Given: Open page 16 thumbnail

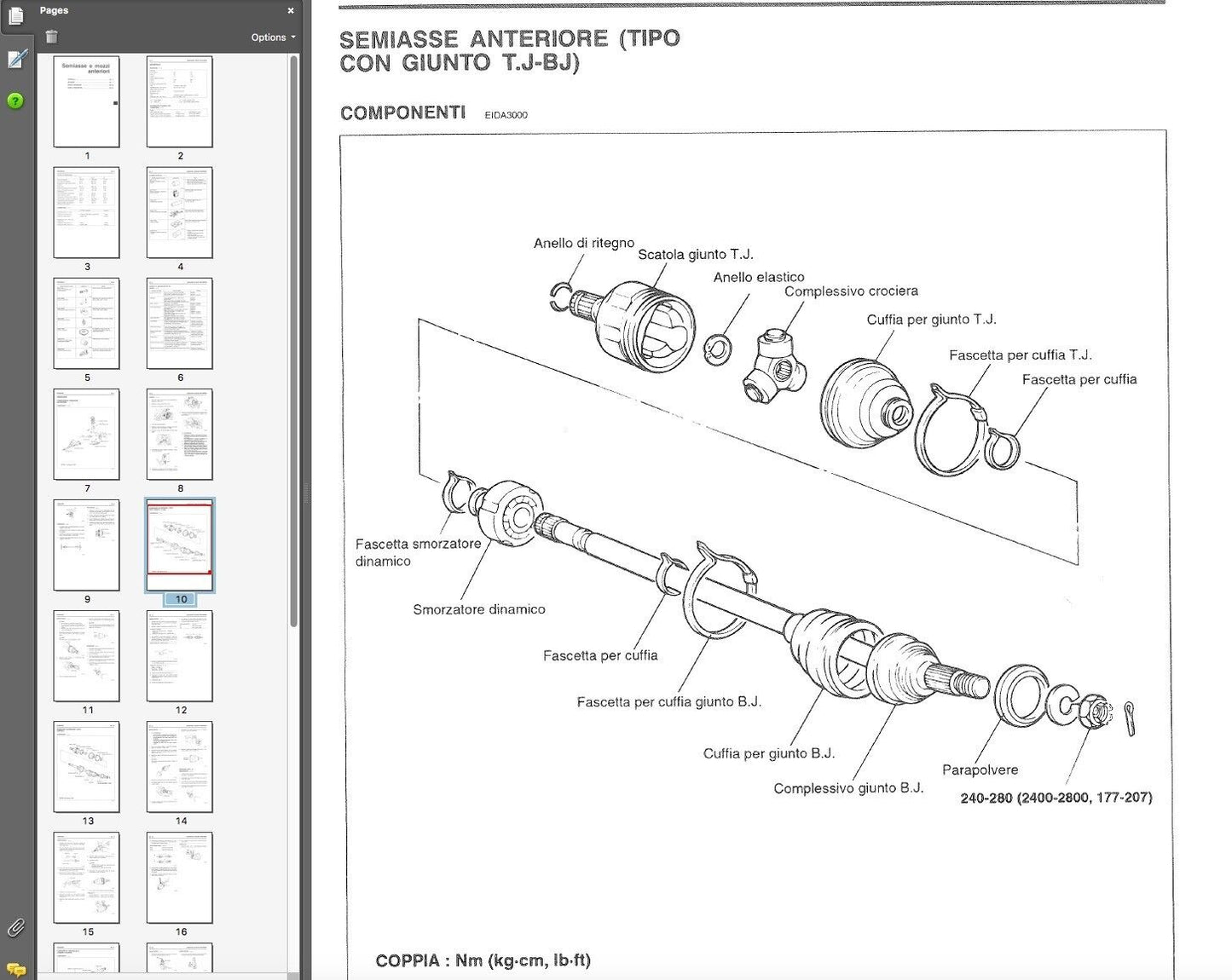Looking at the screenshot, I should coord(180,878).
